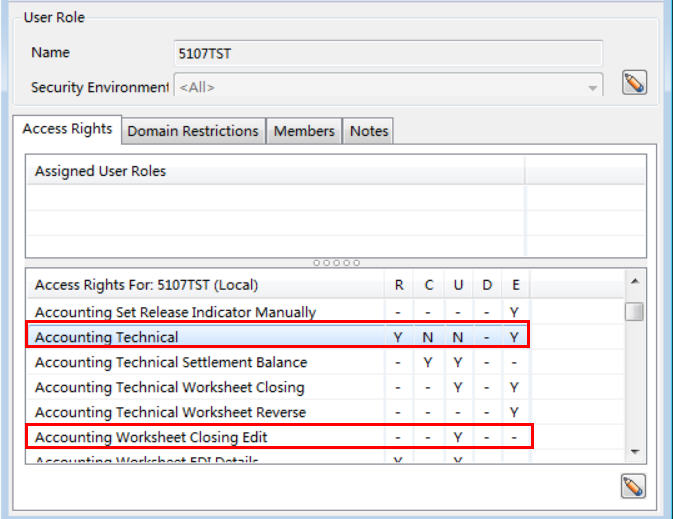Click the bottom-right edit pencil icon
This screenshot has height=519, width=673.
coord(633,487)
